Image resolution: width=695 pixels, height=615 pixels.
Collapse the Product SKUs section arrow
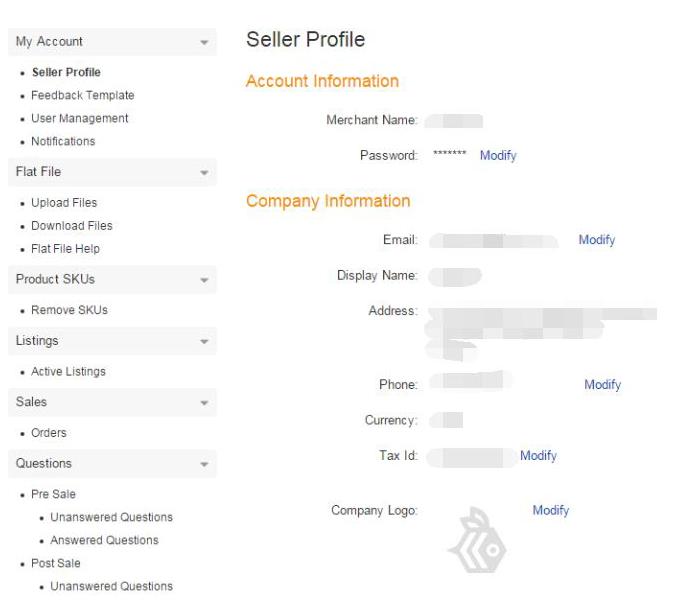pyautogui.click(x=204, y=280)
